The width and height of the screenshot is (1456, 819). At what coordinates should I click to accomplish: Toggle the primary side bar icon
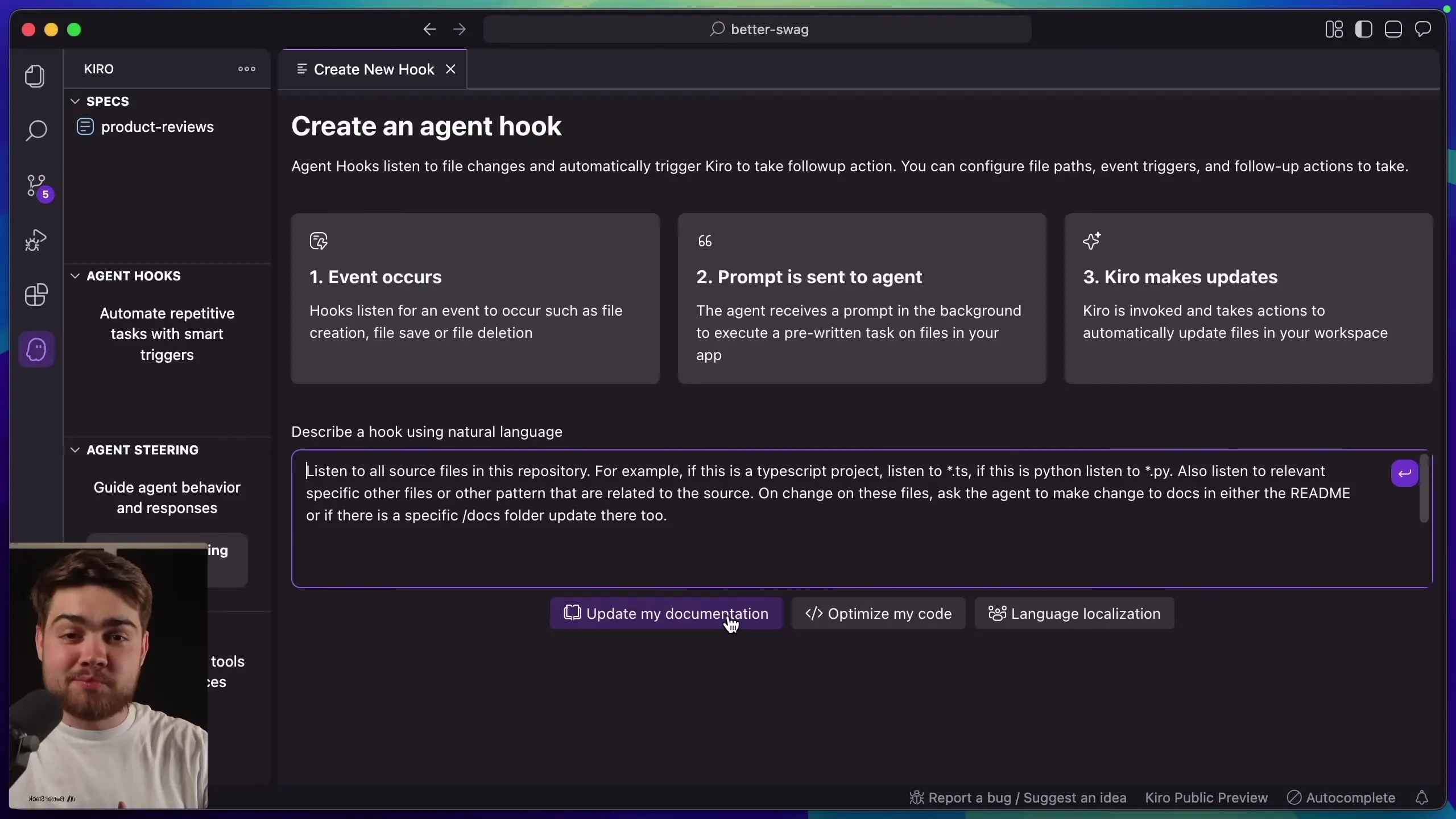[1364, 29]
